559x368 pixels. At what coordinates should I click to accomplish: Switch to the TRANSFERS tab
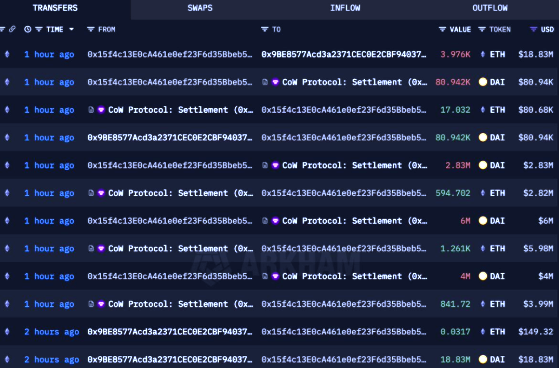point(55,8)
